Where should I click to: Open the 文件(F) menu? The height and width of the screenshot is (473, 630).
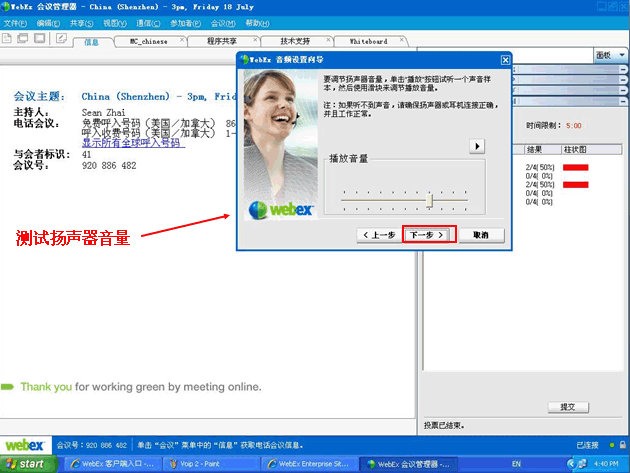[x=15, y=23]
